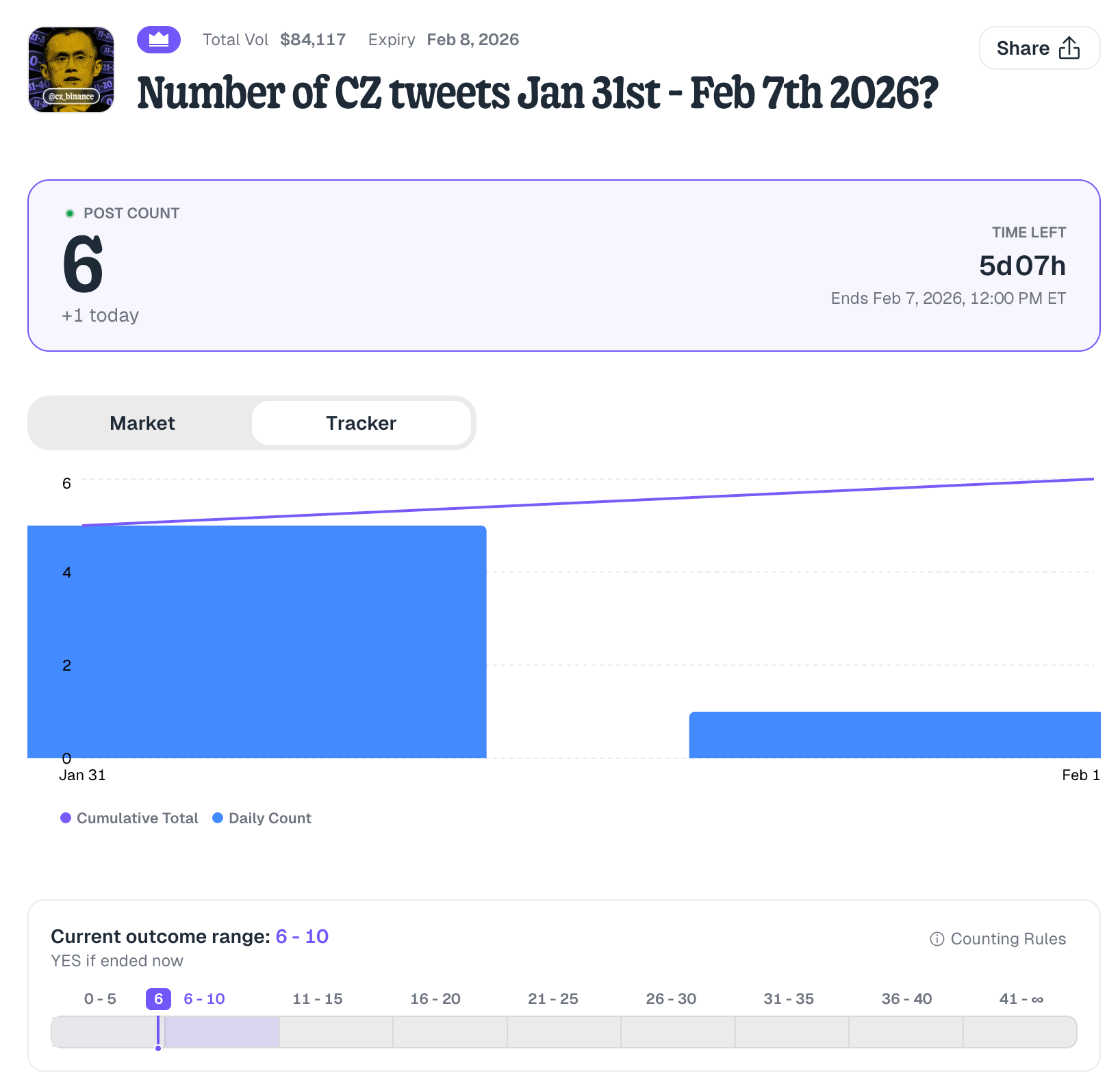Click the purple marker on the range bar
1120x1084 pixels.
pos(158,1032)
